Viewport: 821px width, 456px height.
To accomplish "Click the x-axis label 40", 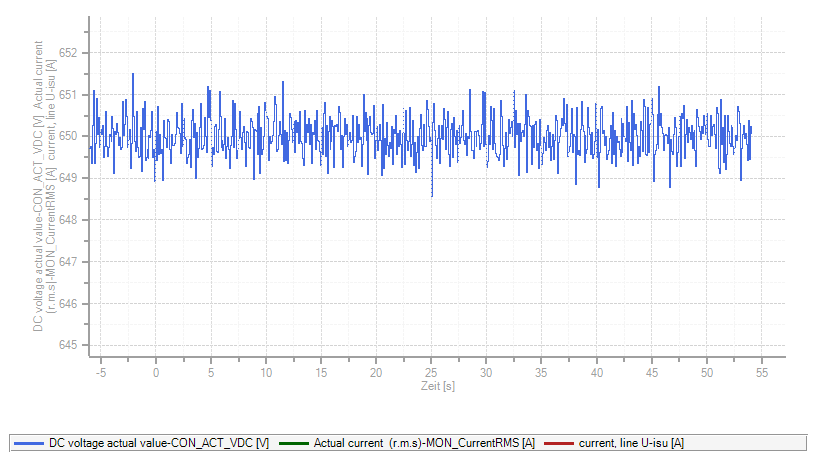I will 596,373.
